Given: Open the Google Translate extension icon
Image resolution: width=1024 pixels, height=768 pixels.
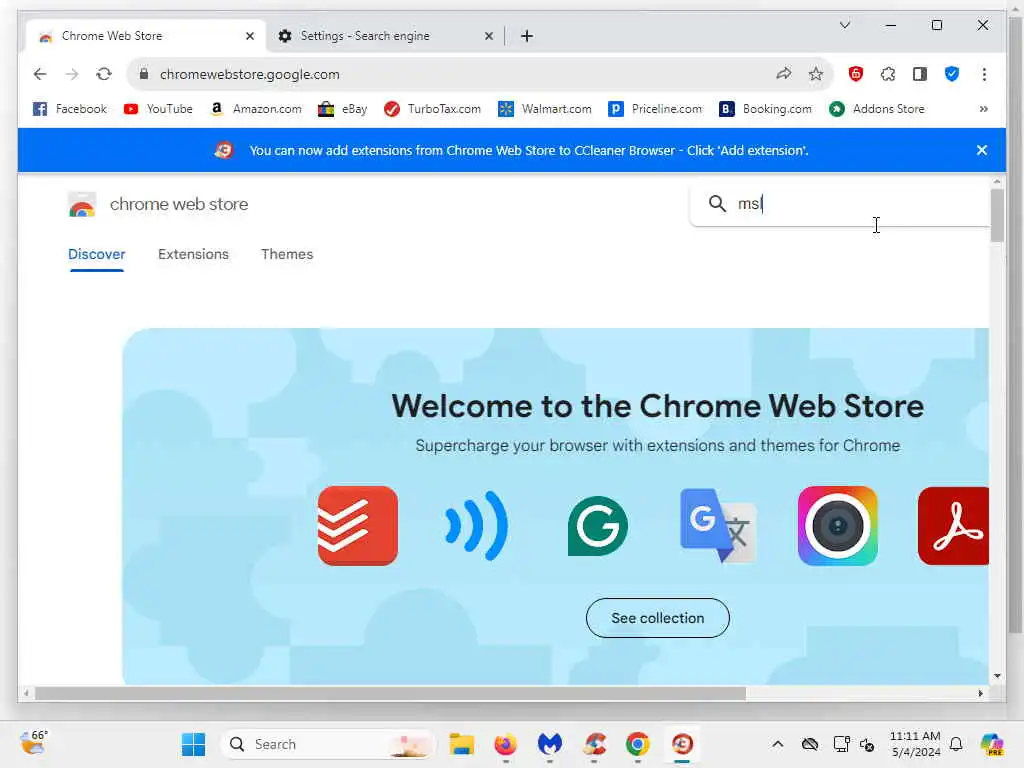Looking at the screenshot, I should (x=718, y=526).
